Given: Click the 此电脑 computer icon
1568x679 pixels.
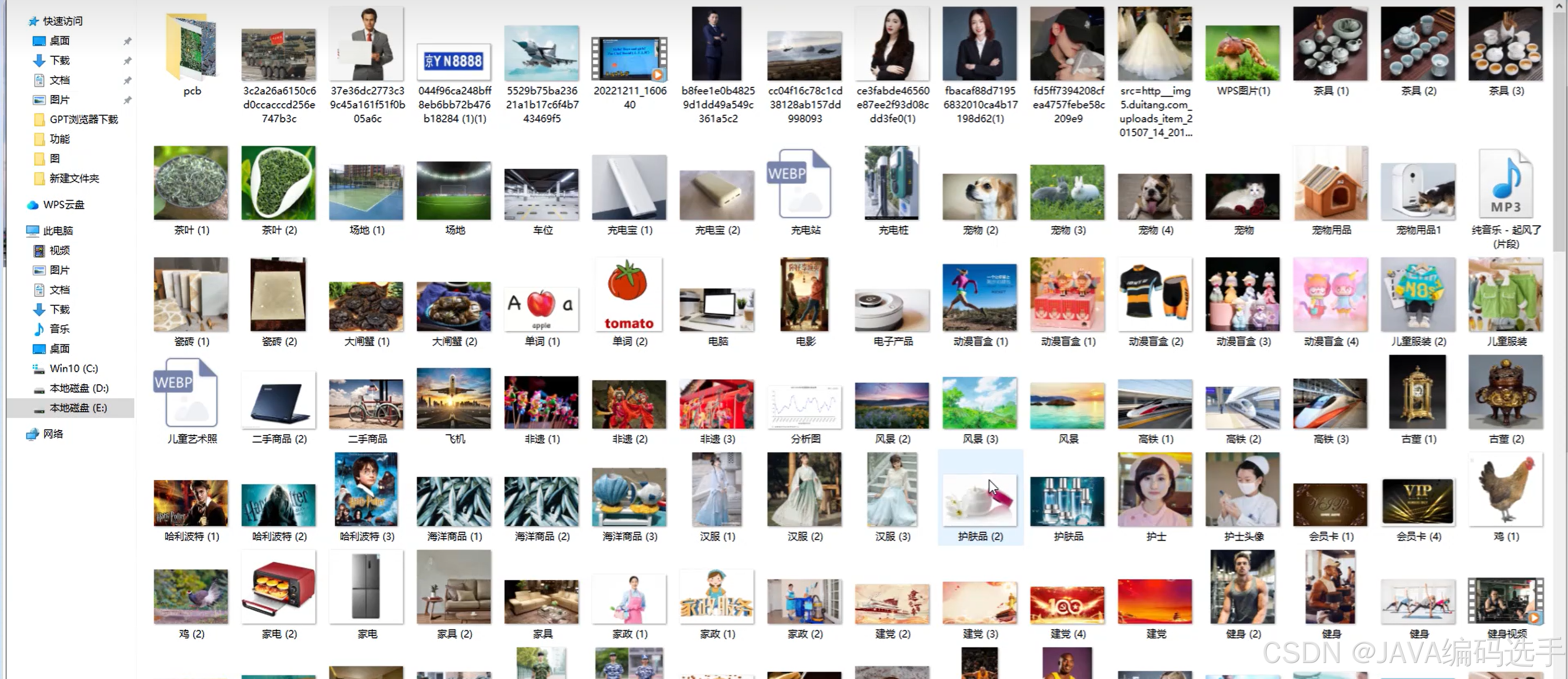Looking at the screenshot, I should 33,231.
